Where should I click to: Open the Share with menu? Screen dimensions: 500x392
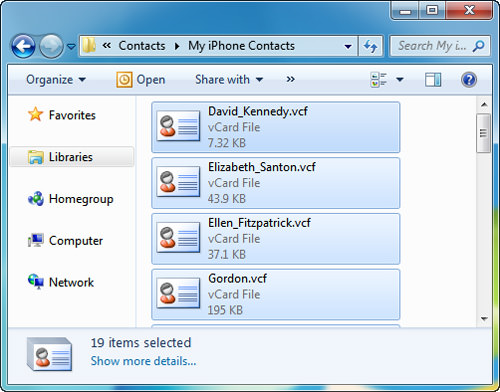tap(229, 80)
